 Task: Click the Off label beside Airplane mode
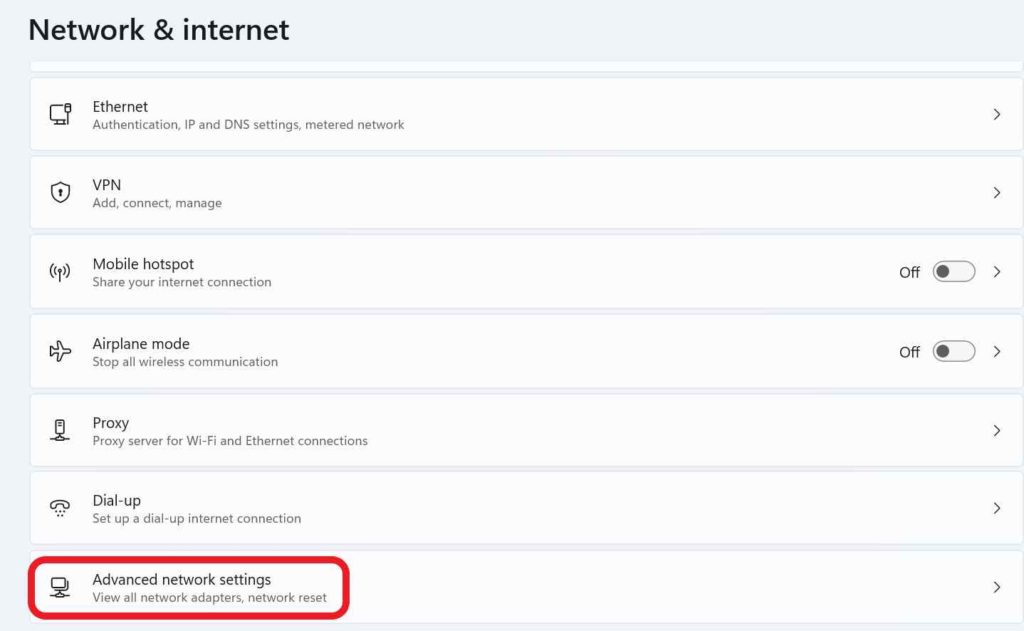[909, 352]
